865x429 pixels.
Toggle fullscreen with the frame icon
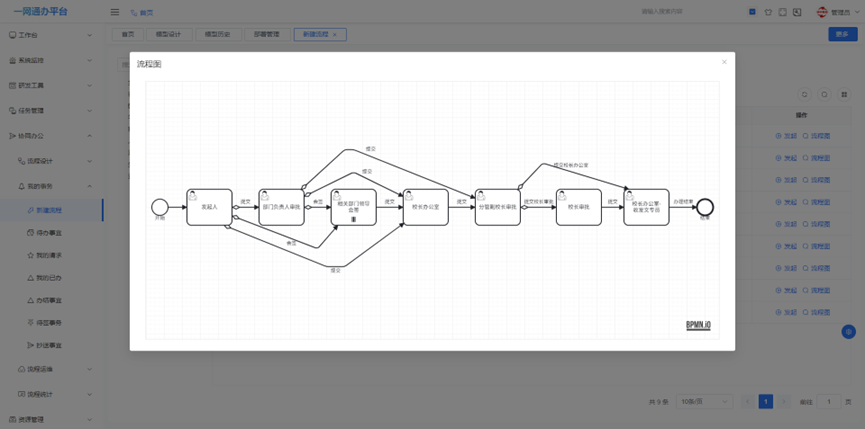[782, 12]
